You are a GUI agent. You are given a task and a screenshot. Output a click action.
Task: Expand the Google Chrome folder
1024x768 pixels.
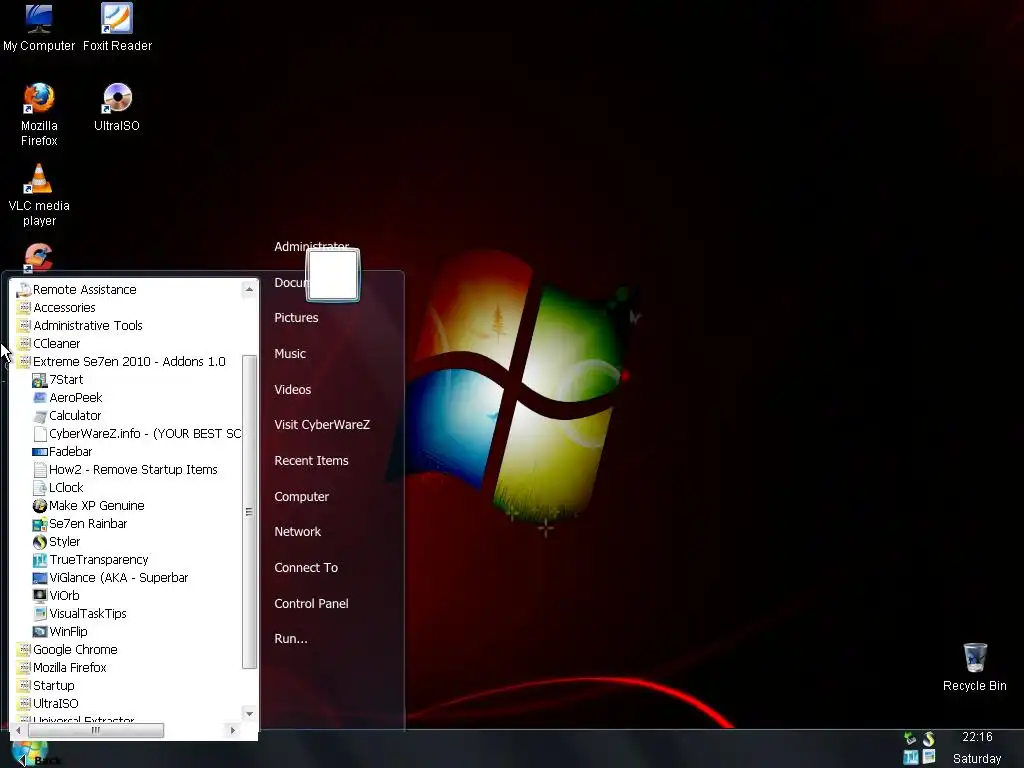coord(67,650)
